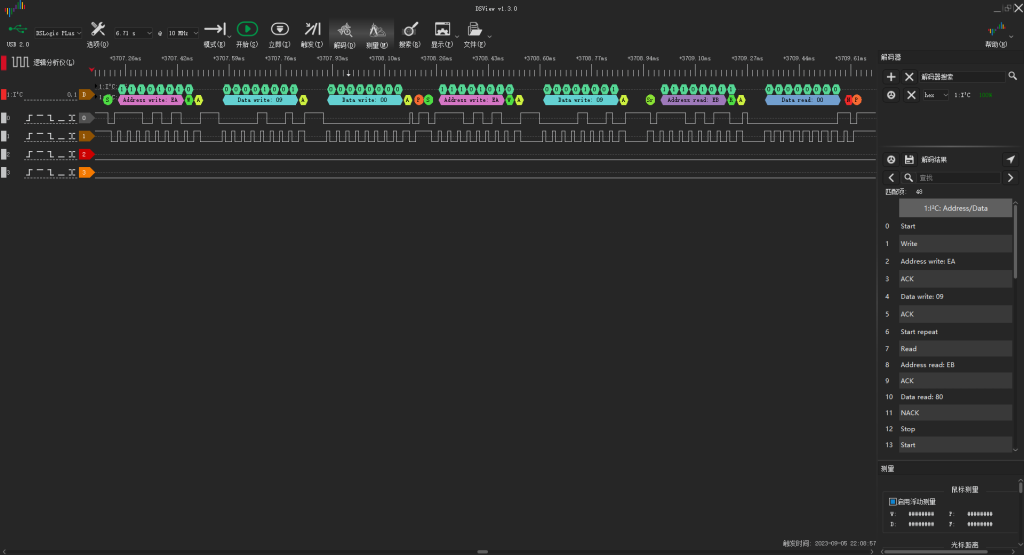Open the Display (显示) menu
Viewport: 1024px width, 555px height.
click(442, 30)
